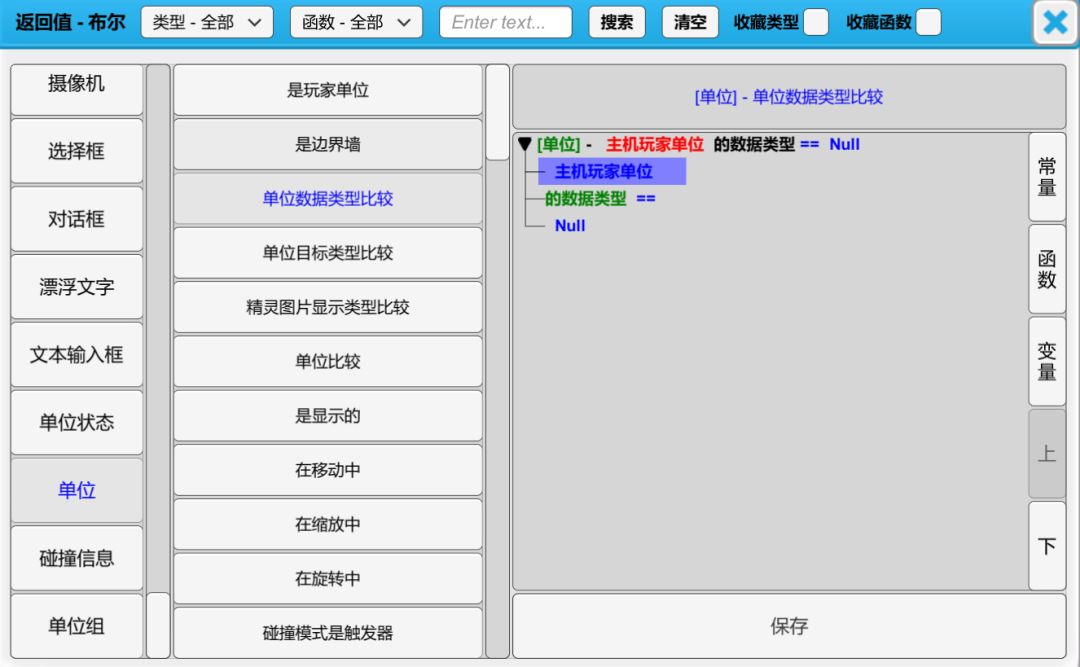
Task: Toggle the 收藏函数 checkbox
Action: pos(928,22)
